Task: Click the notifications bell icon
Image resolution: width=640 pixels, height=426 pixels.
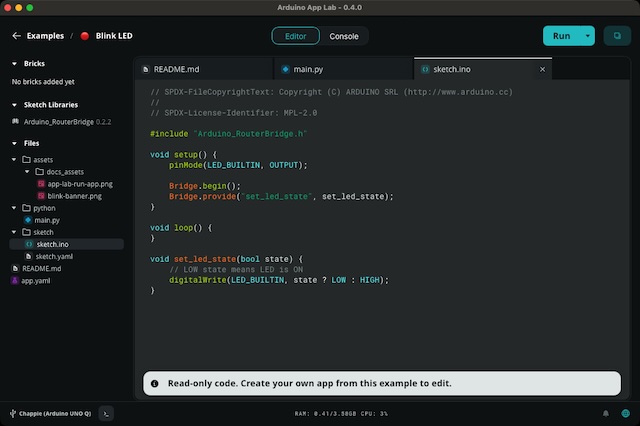Action: 605,412
